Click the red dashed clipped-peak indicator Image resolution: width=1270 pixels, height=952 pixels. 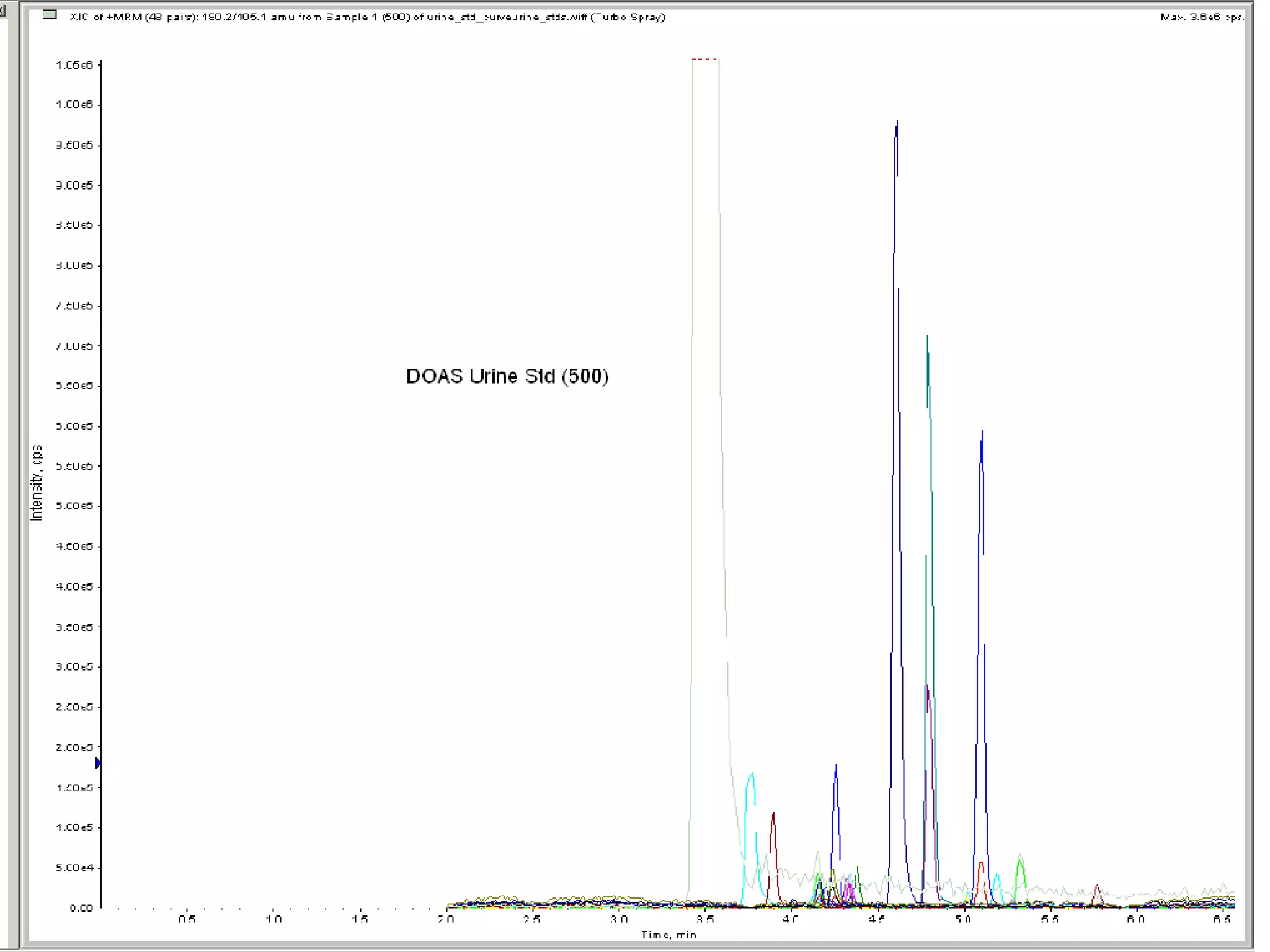(704, 59)
